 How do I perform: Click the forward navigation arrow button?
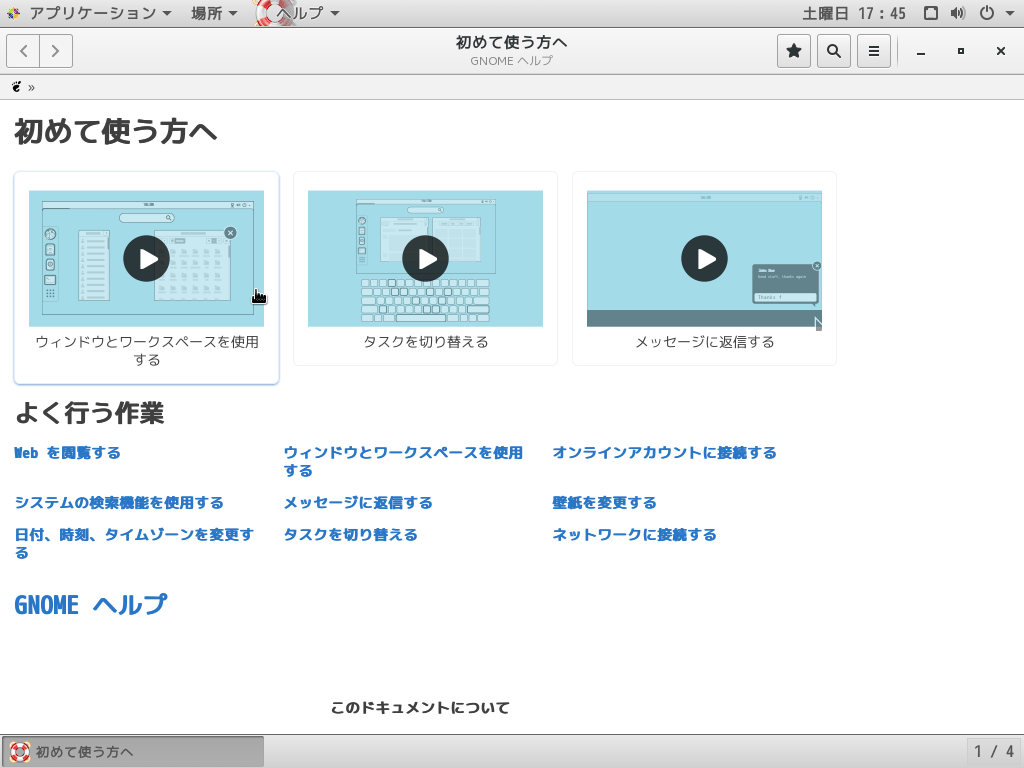click(56, 51)
